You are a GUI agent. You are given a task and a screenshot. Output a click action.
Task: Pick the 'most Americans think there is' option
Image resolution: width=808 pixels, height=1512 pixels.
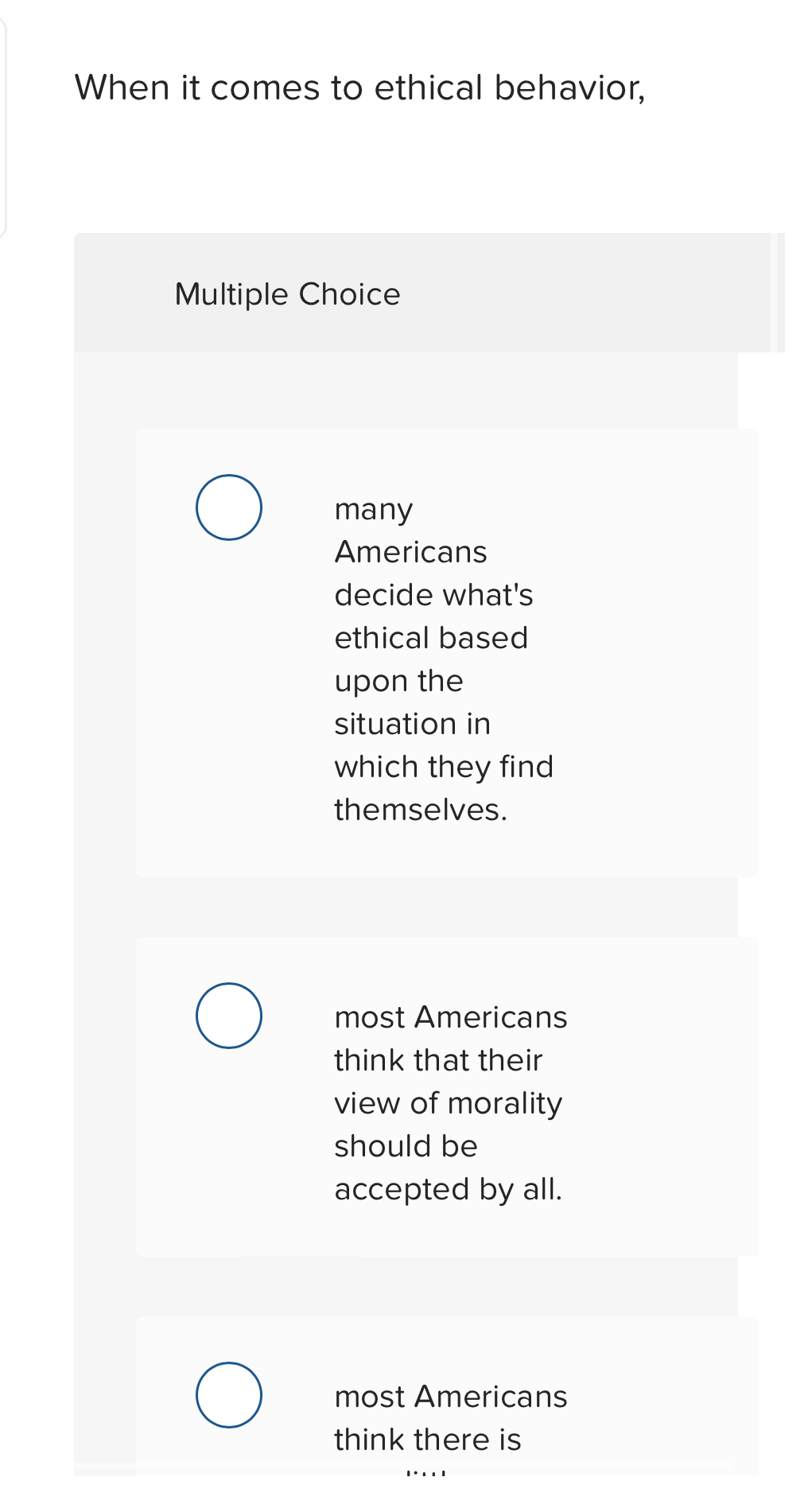pyautogui.click(x=450, y=1417)
